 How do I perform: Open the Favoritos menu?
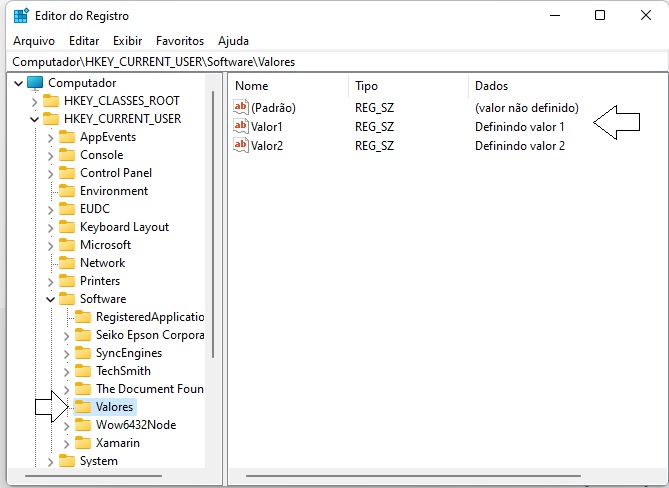[x=179, y=41]
